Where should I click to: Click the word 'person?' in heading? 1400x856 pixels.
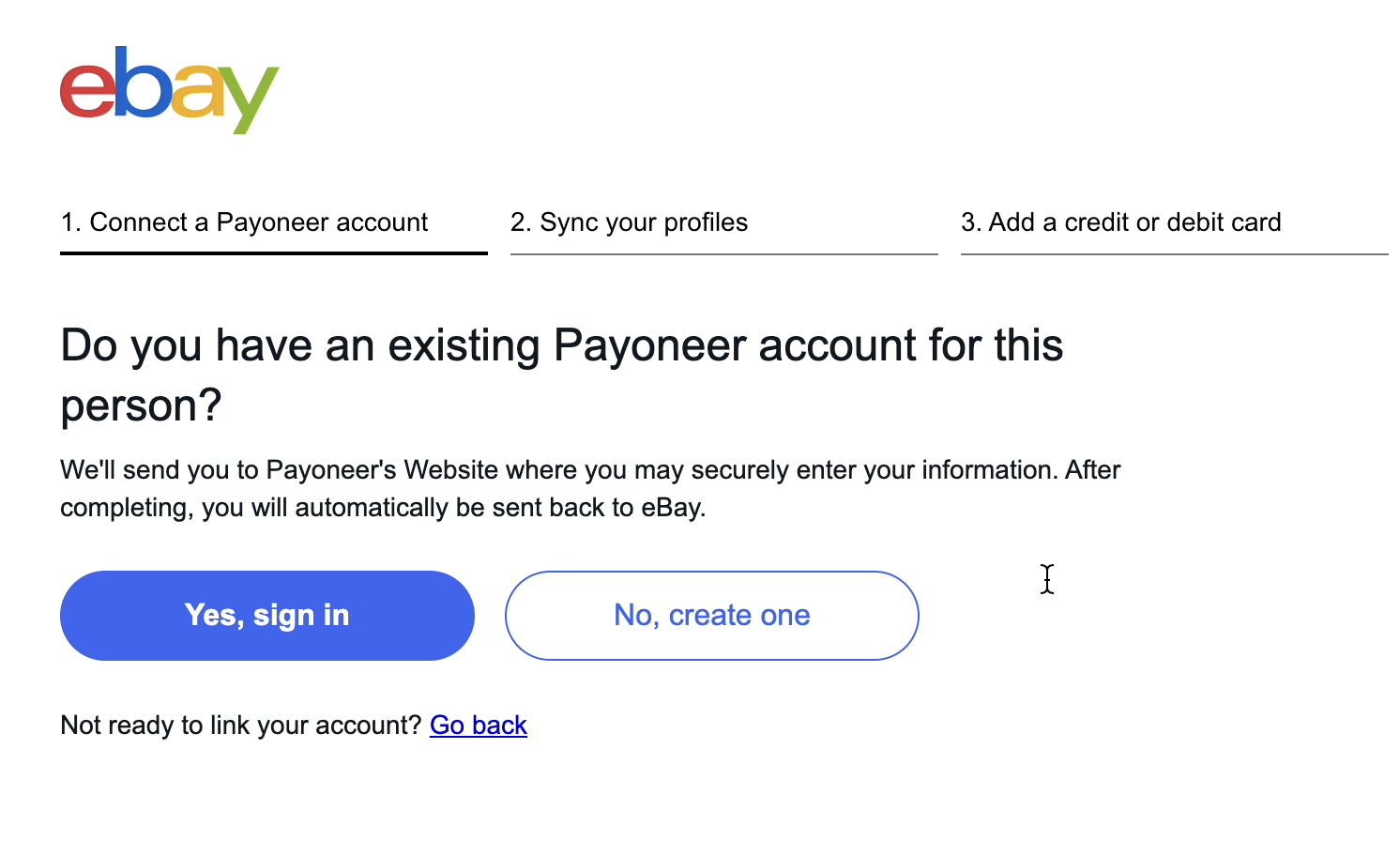141,405
